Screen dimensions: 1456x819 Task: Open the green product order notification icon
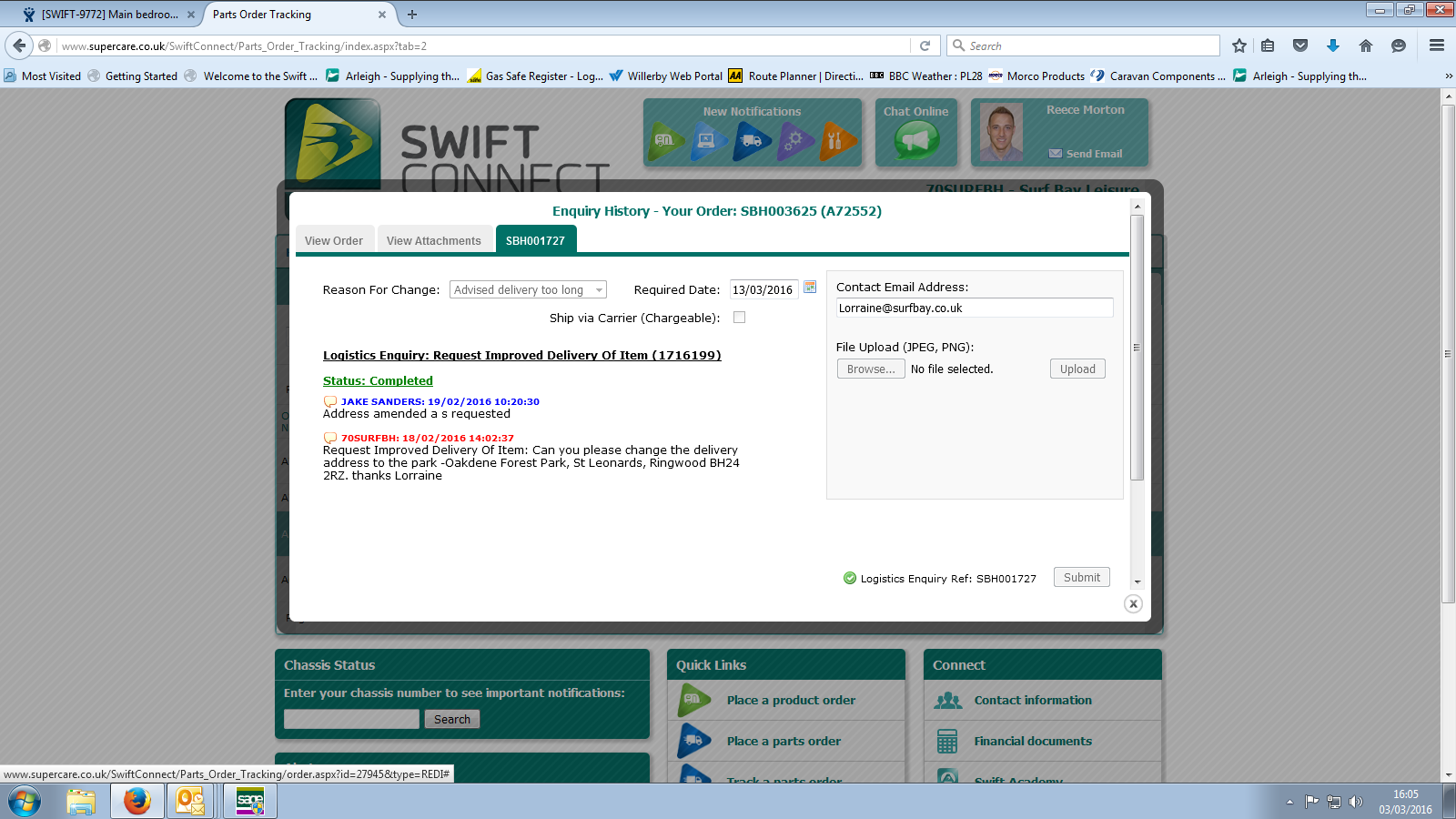[x=666, y=141]
